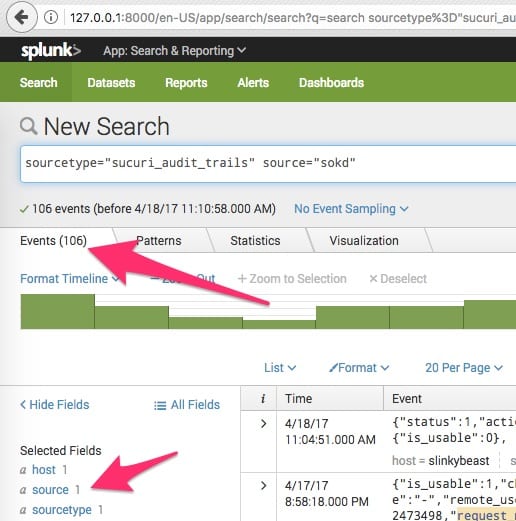Click the Splunk logo
The height and width of the screenshot is (521, 516).
pyautogui.click(x=51, y=51)
